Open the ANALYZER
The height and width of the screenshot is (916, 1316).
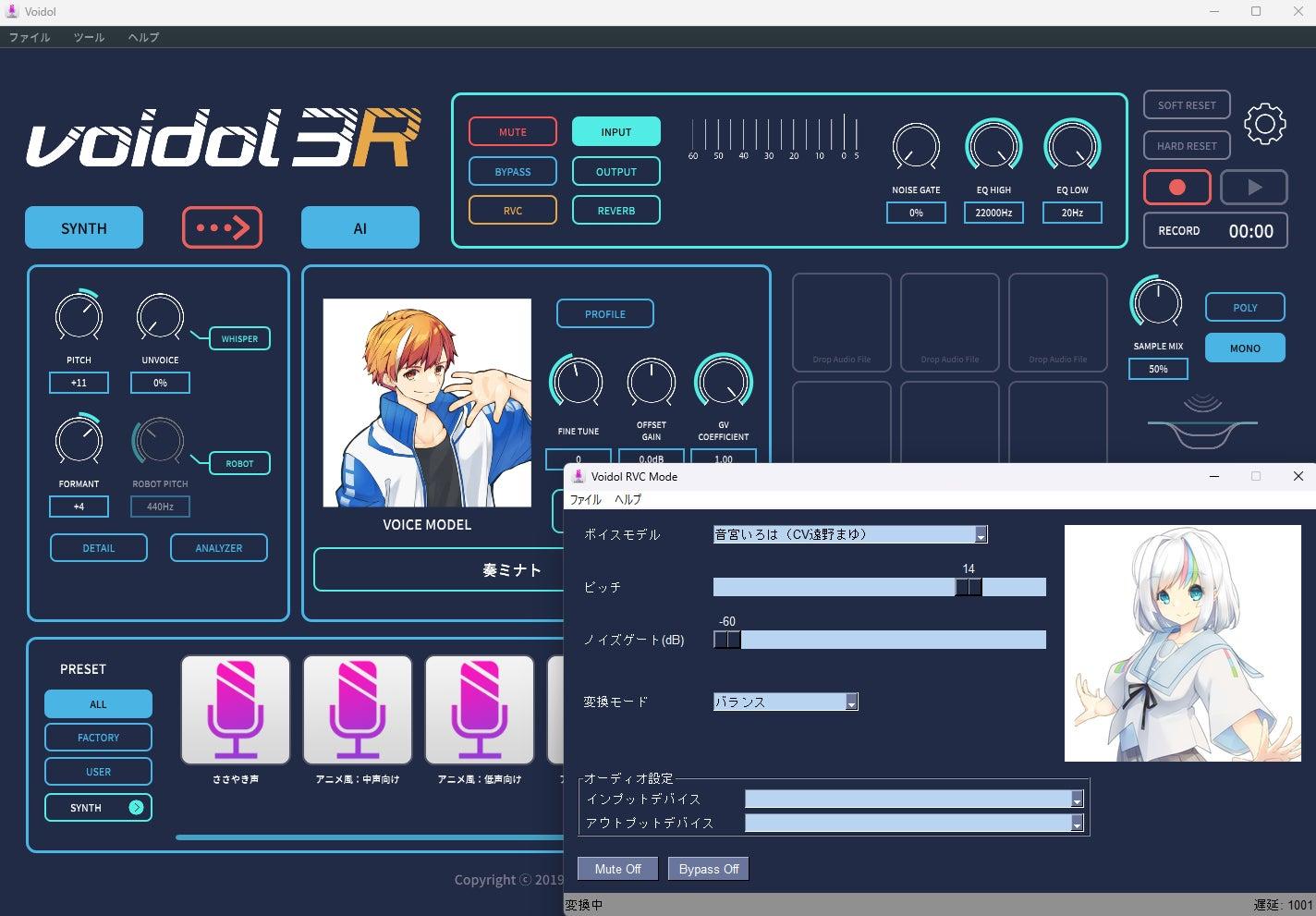point(219,548)
